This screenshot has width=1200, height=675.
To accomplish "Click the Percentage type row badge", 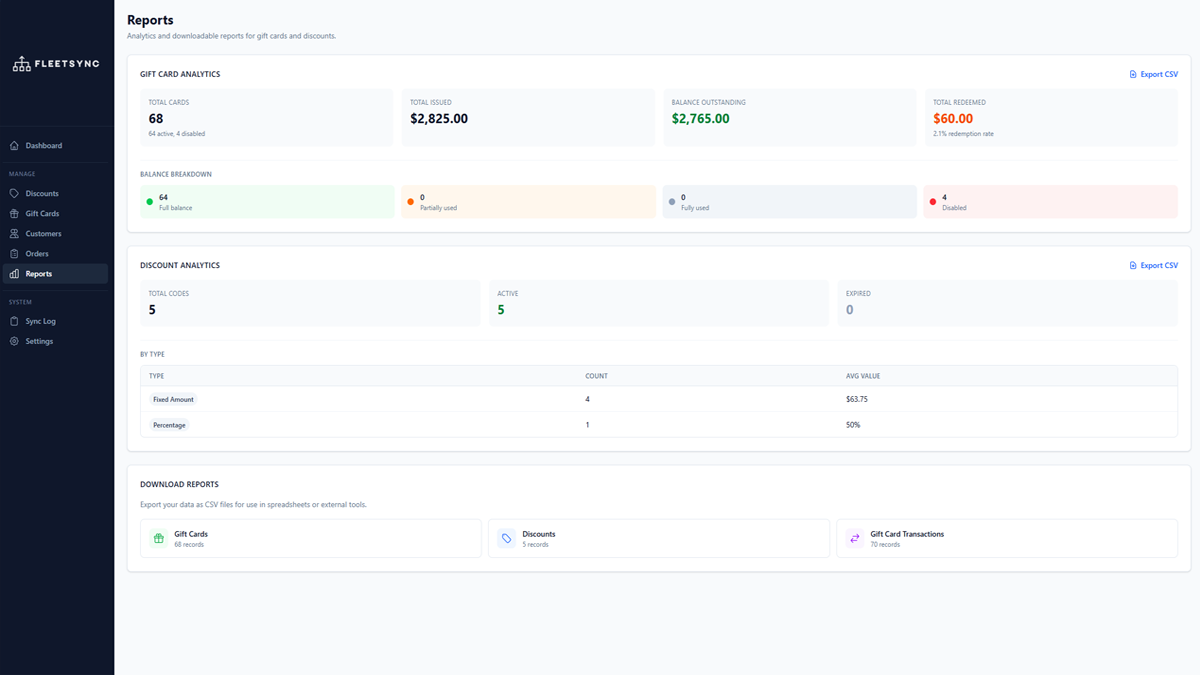I will (x=169, y=425).
